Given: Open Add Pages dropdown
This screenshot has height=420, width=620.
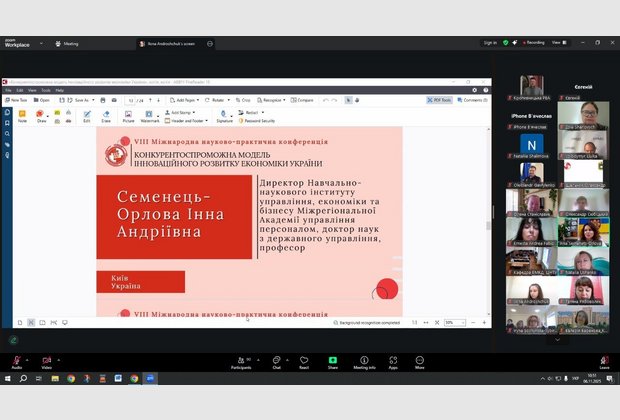Looking at the screenshot, I should pyautogui.click(x=184, y=100).
